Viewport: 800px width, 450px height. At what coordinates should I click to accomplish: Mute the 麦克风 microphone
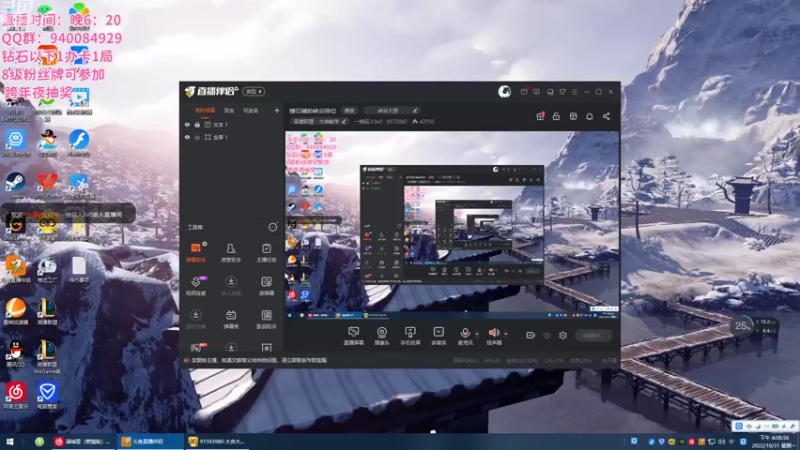465,336
